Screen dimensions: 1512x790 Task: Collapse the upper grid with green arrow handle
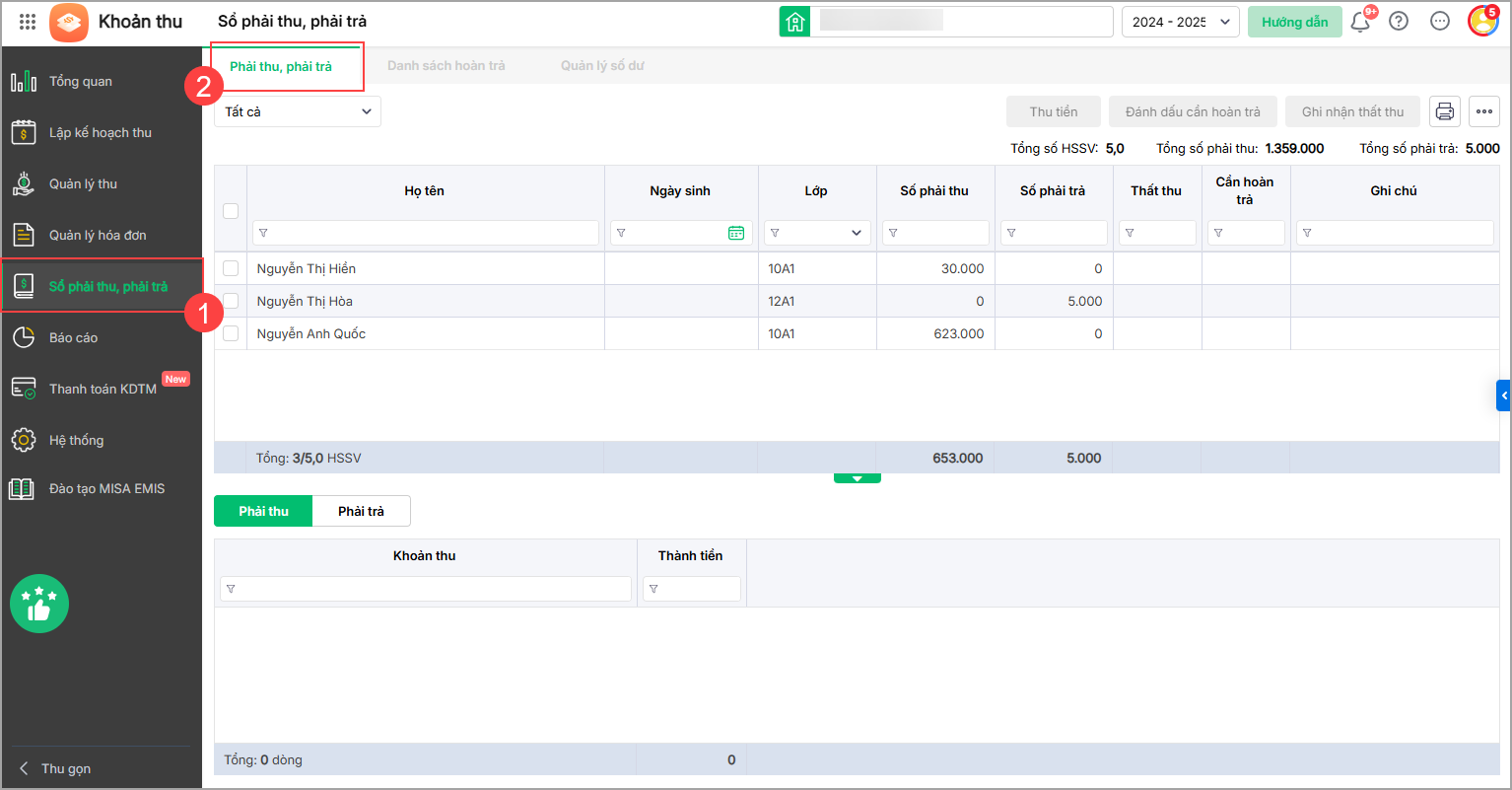click(x=857, y=478)
